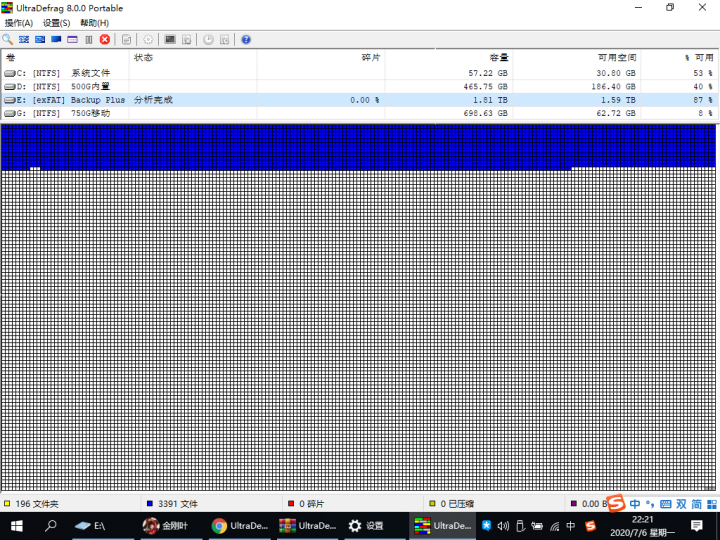Sort by the 卷 column header

65,57
